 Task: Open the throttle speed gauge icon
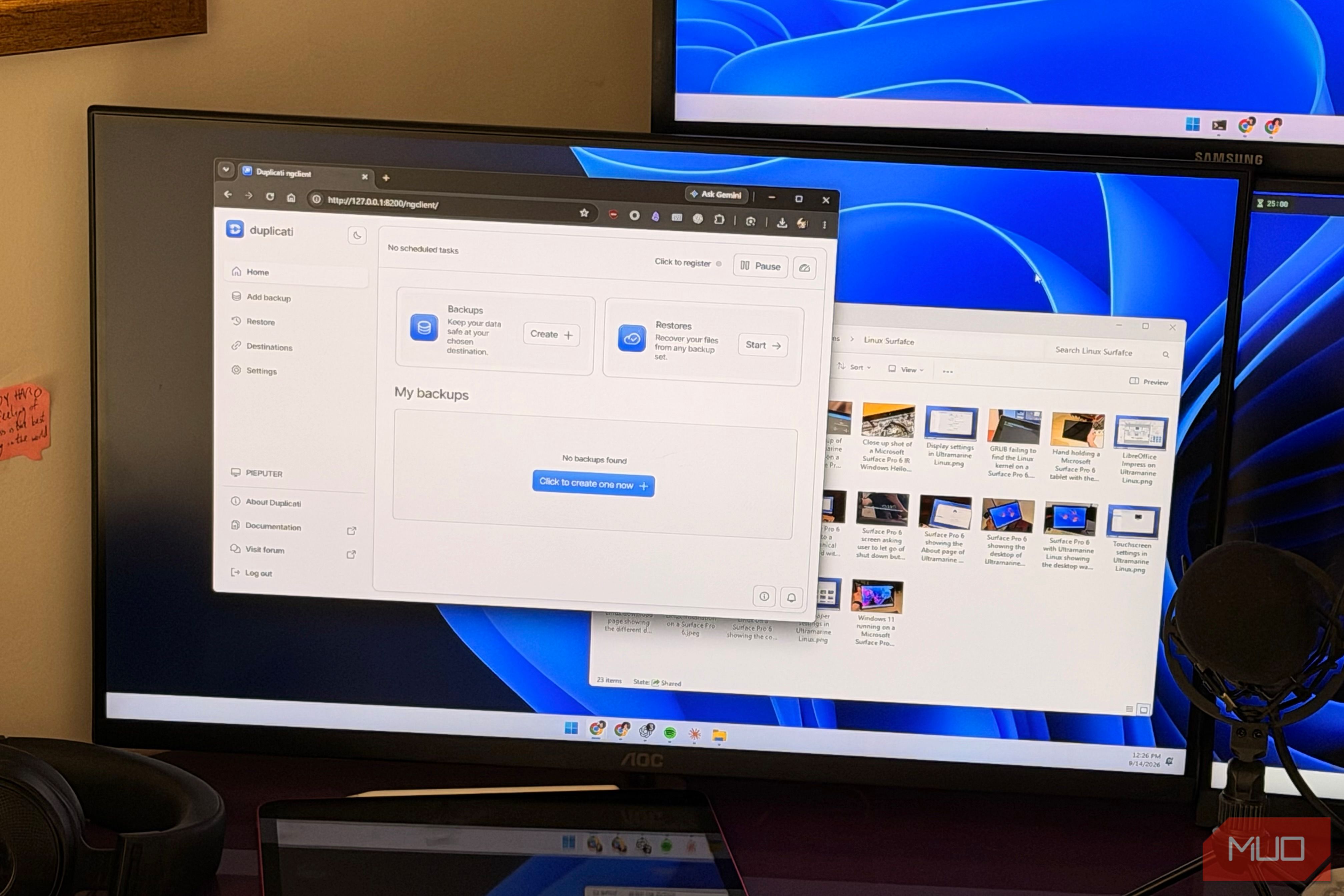(804, 268)
